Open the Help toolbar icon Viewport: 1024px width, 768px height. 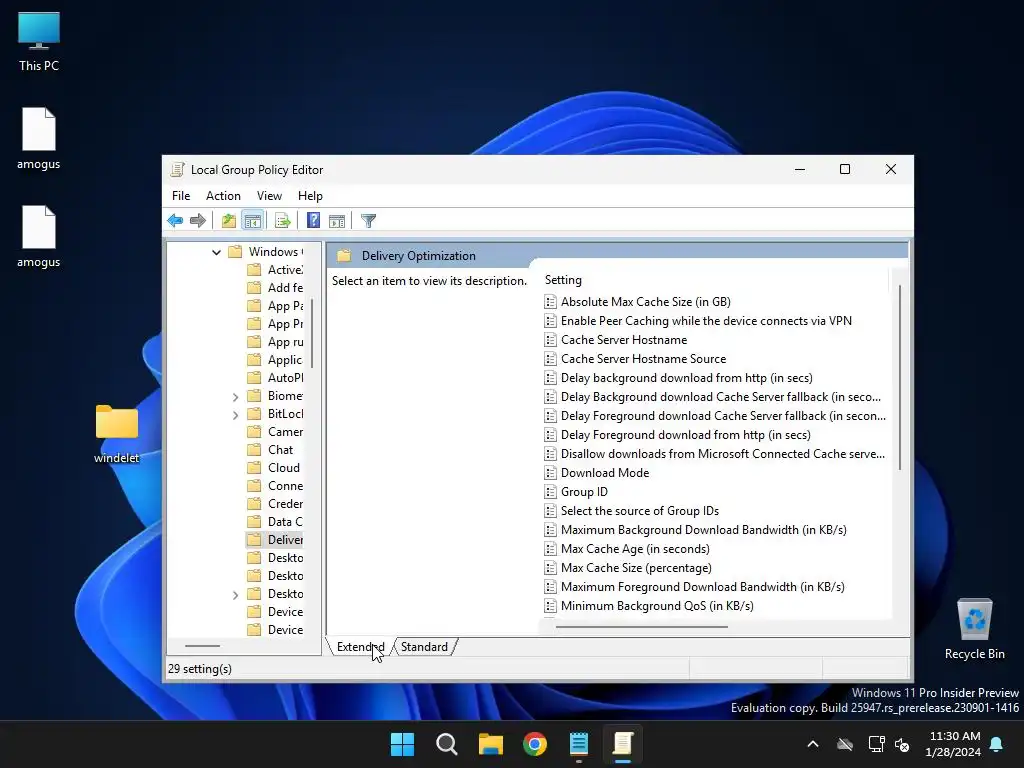[313, 221]
